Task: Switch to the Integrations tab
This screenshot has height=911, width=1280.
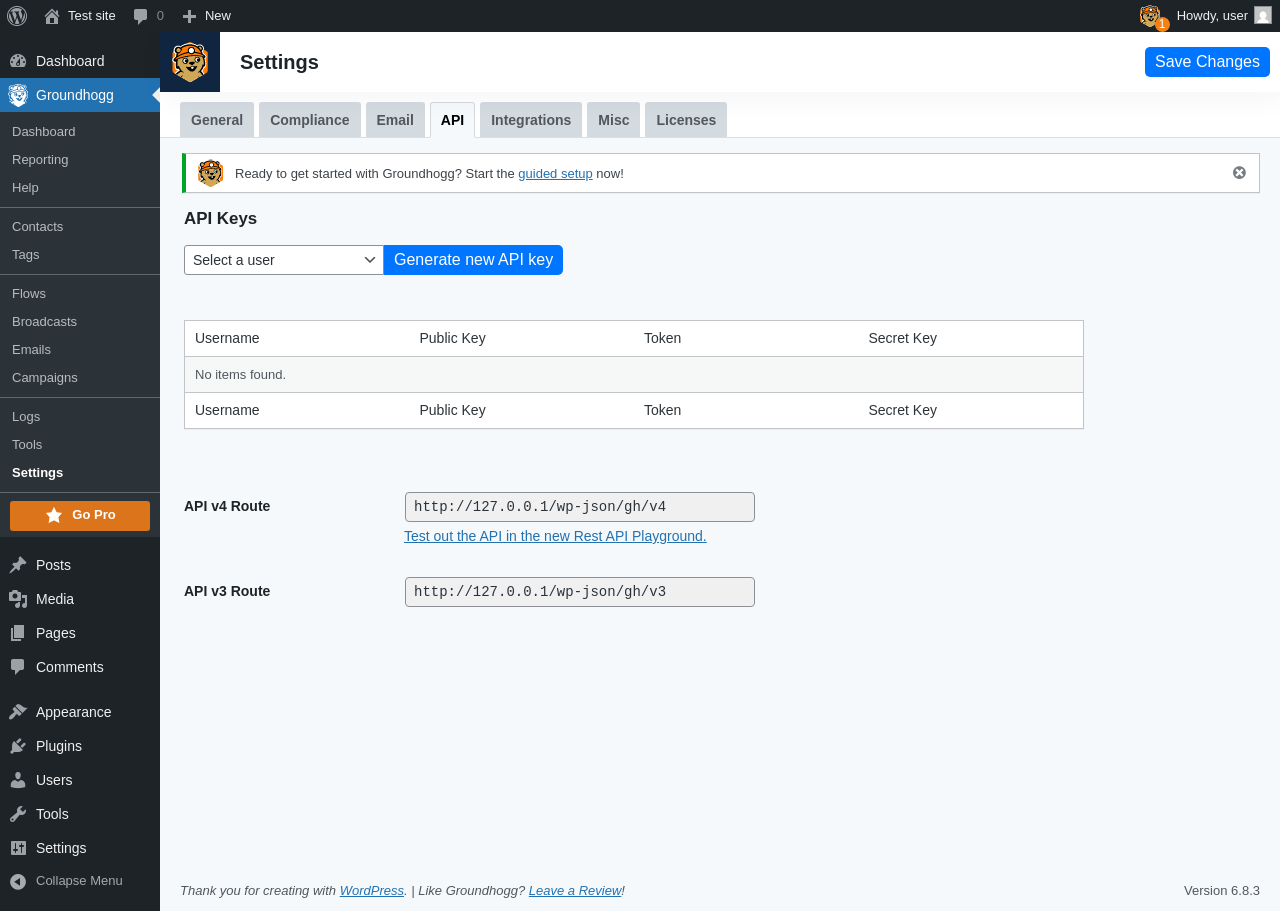Action: [x=531, y=120]
